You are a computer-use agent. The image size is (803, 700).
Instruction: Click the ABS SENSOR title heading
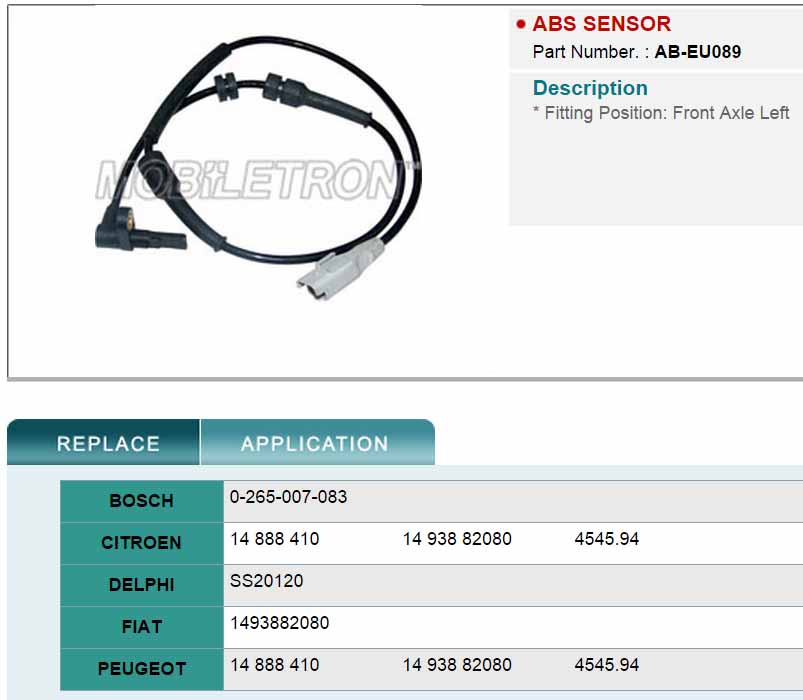click(601, 24)
